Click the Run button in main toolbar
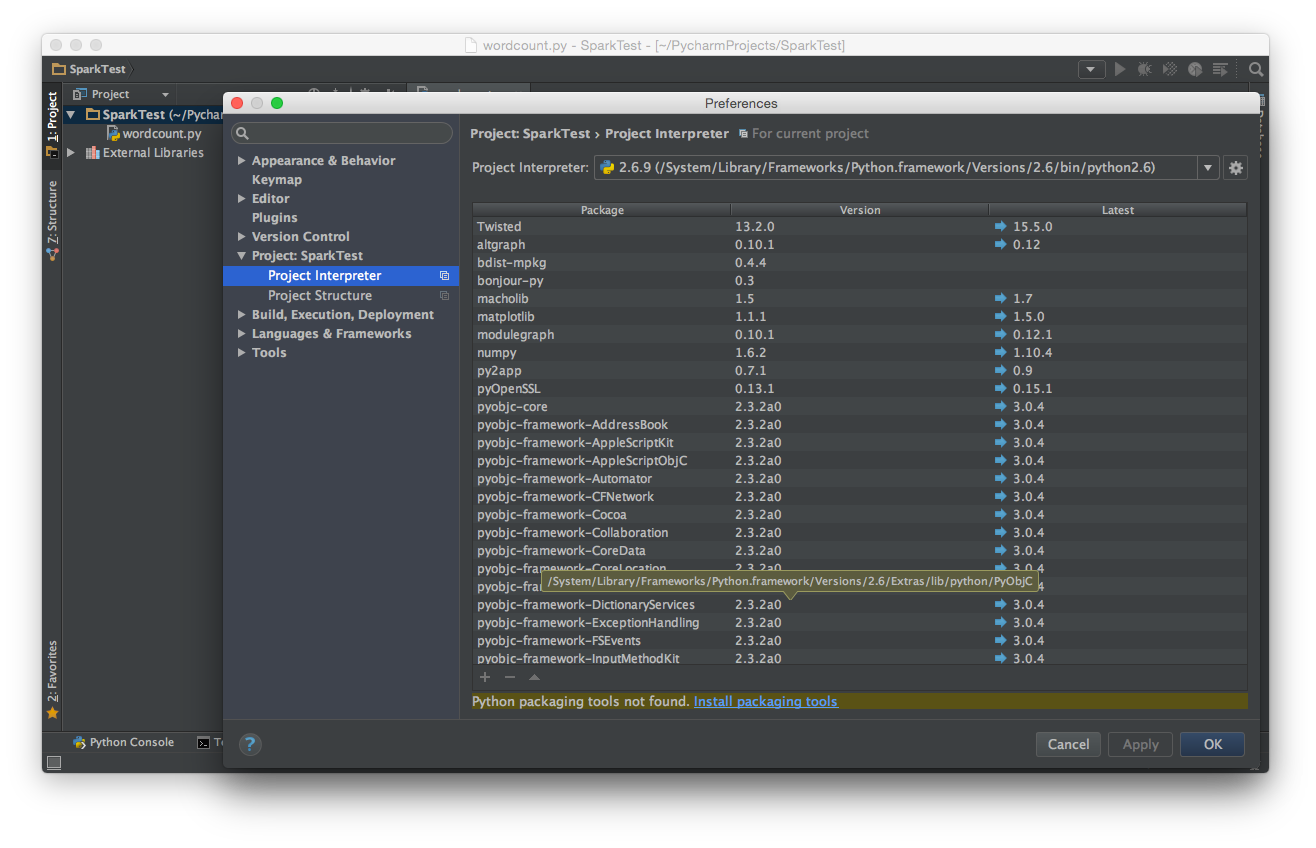The height and width of the screenshot is (848, 1316). (x=1120, y=69)
